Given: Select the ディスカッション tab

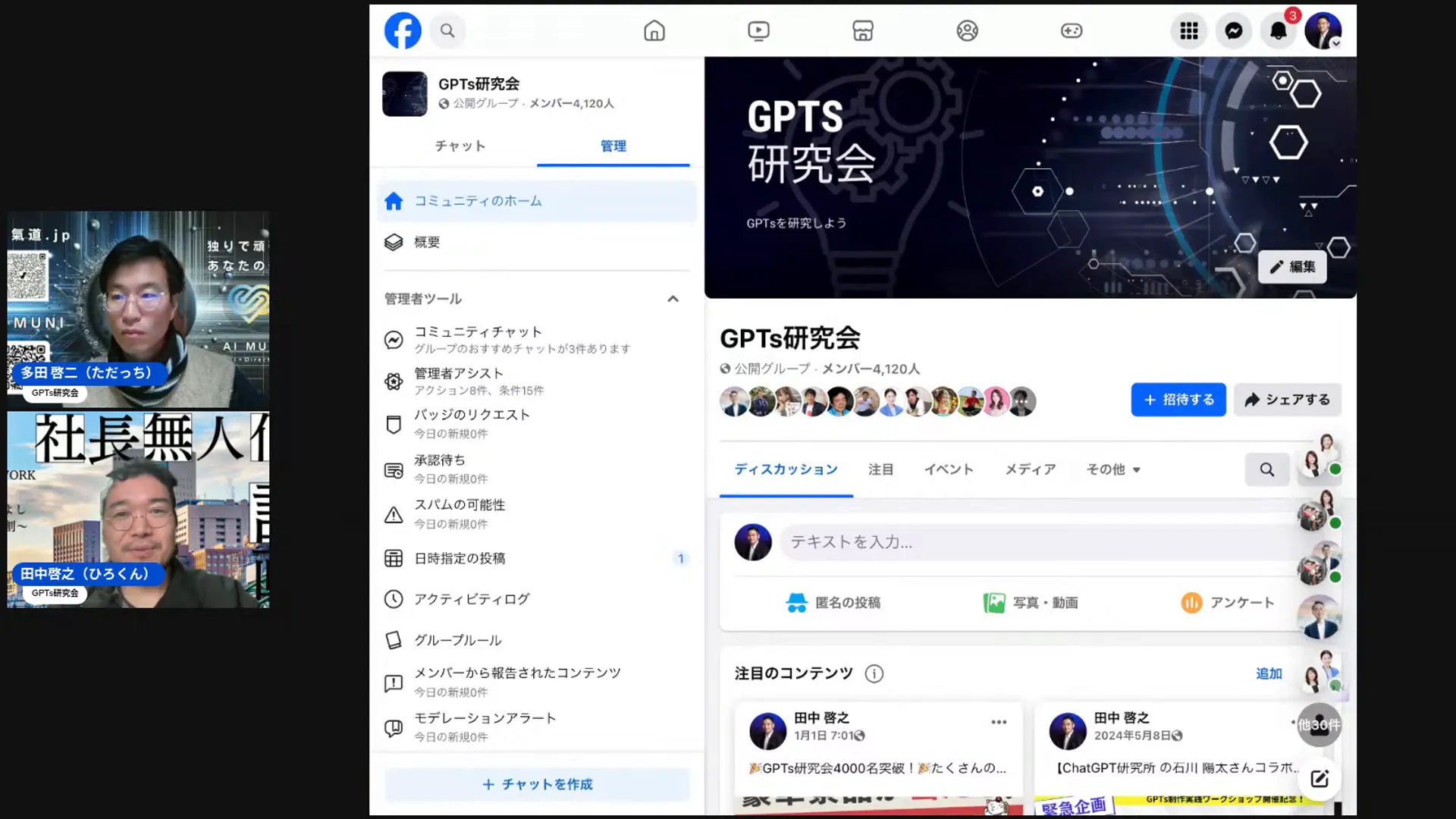Looking at the screenshot, I should click(x=786, y=469).
